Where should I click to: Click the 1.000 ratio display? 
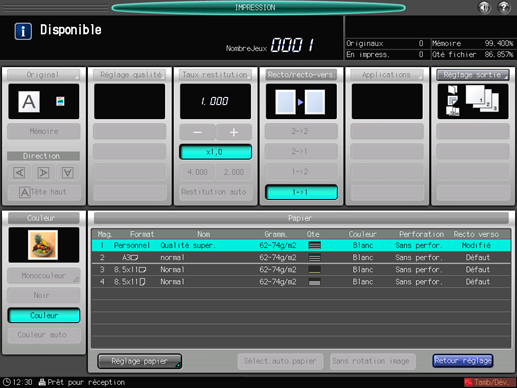[x=215, y=101]
